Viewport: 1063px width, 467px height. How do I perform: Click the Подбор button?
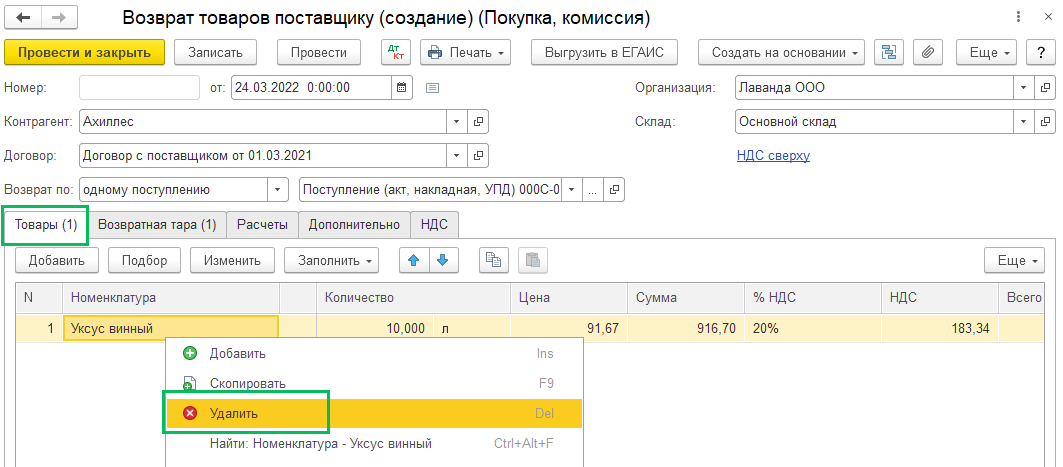(144, 260)
